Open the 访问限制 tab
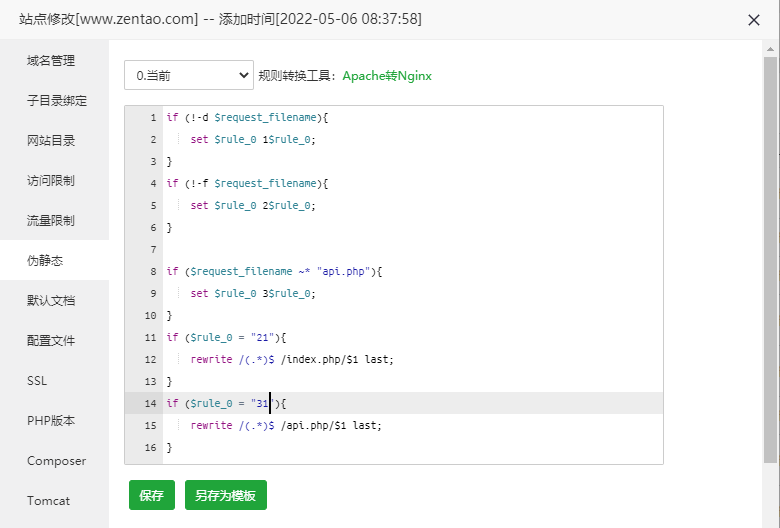Screen dimensions: 780x528 [x=52, y=180]
